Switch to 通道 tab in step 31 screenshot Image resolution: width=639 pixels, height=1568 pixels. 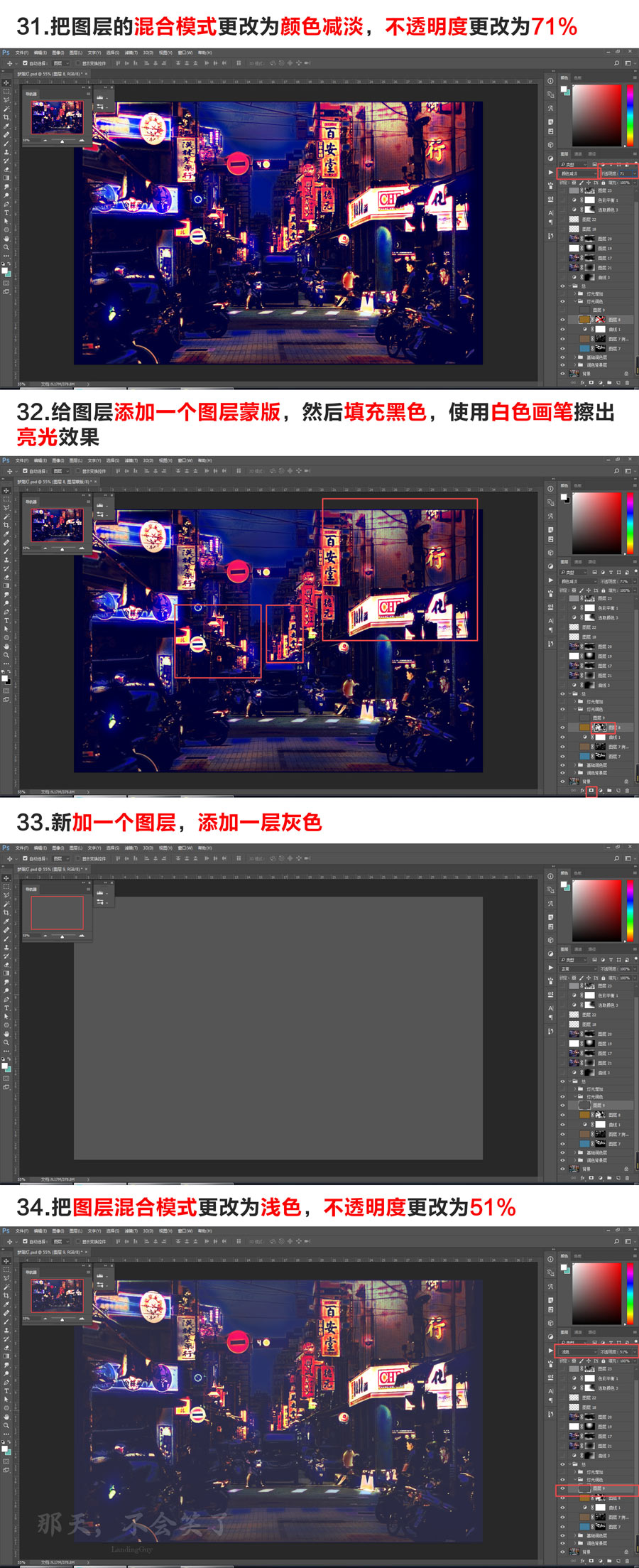[x=578, y=154]
